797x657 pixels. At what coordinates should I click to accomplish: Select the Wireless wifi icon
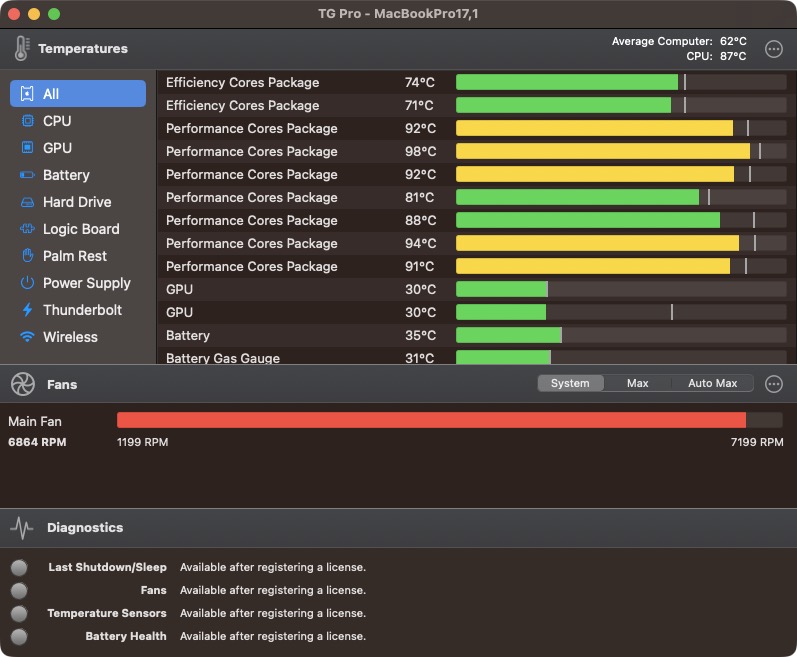pos(27,337)
